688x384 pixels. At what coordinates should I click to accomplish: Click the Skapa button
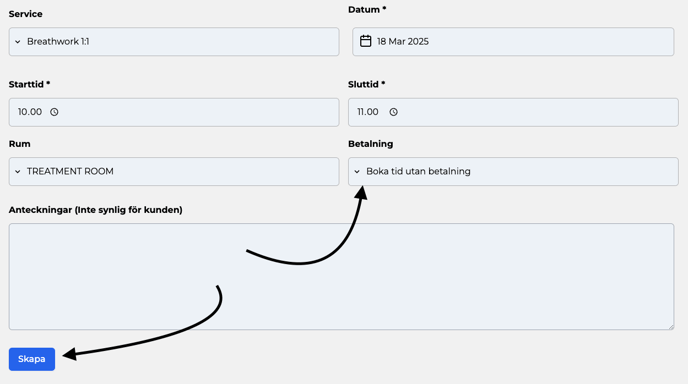tap(32, 359)
